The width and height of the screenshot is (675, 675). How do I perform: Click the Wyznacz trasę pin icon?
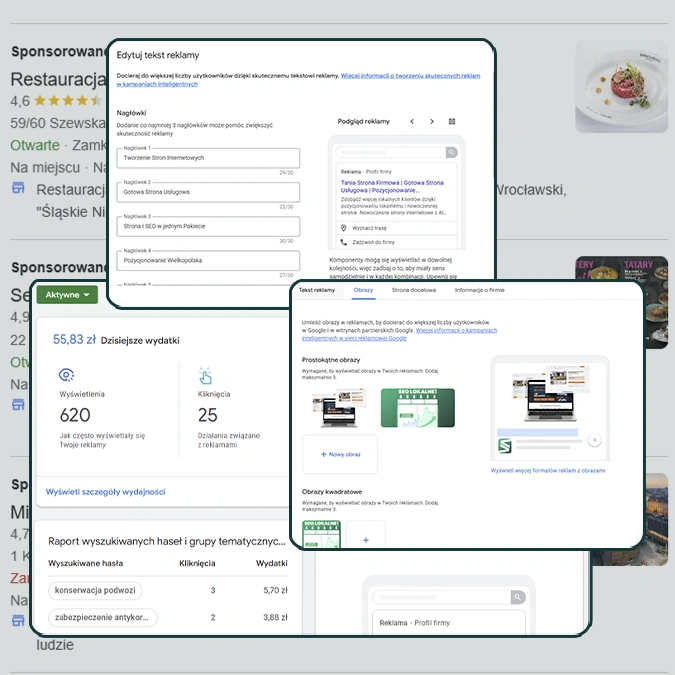point(344,228)
